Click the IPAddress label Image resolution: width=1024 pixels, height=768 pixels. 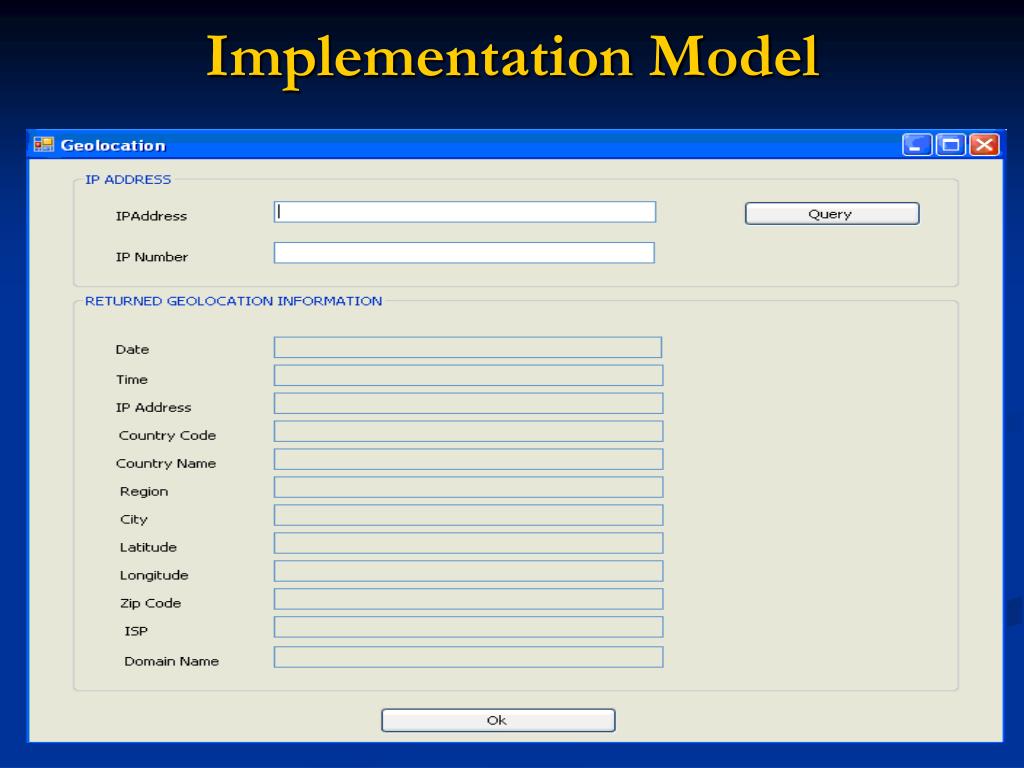pyautogui.click(x=152, y=216)
